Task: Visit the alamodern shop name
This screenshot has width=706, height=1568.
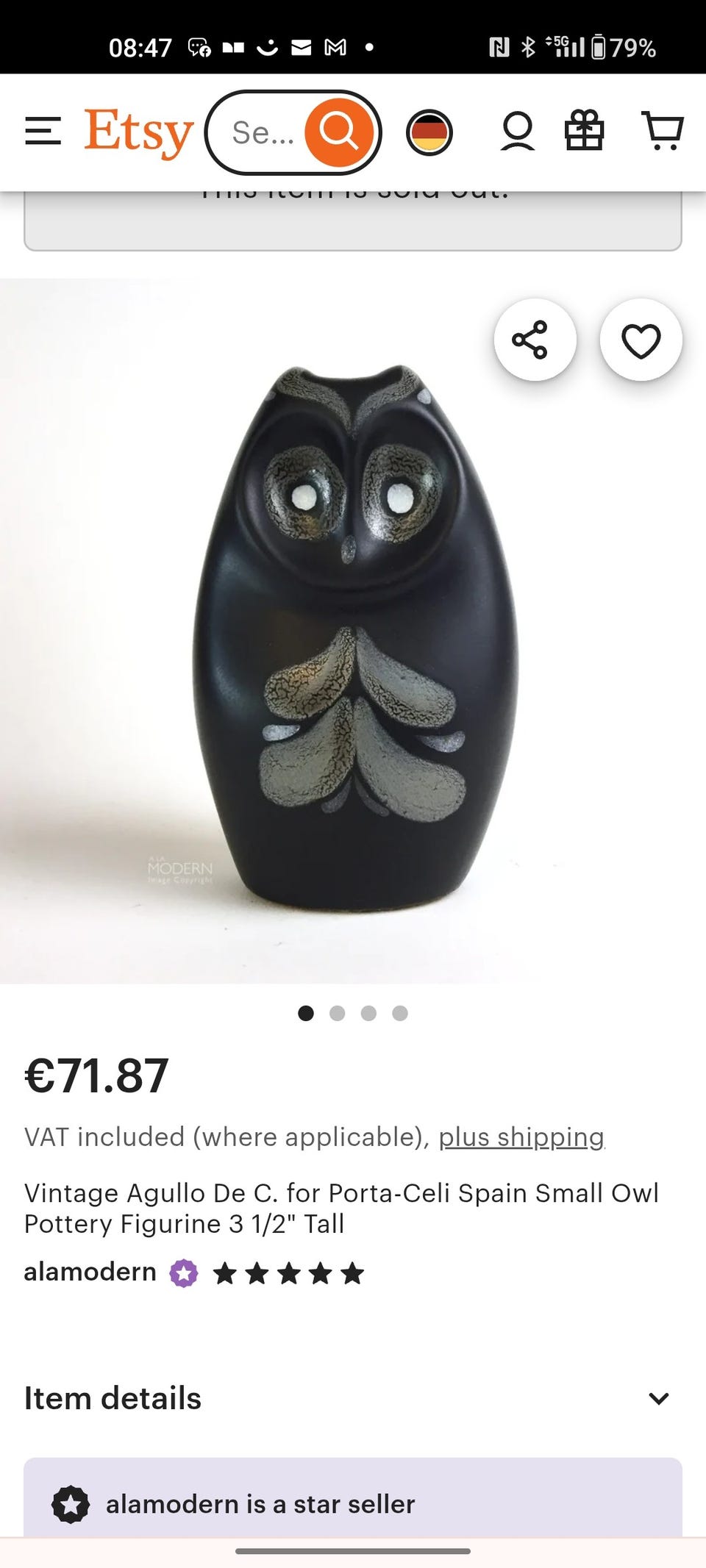Action: click(90, 1272)
